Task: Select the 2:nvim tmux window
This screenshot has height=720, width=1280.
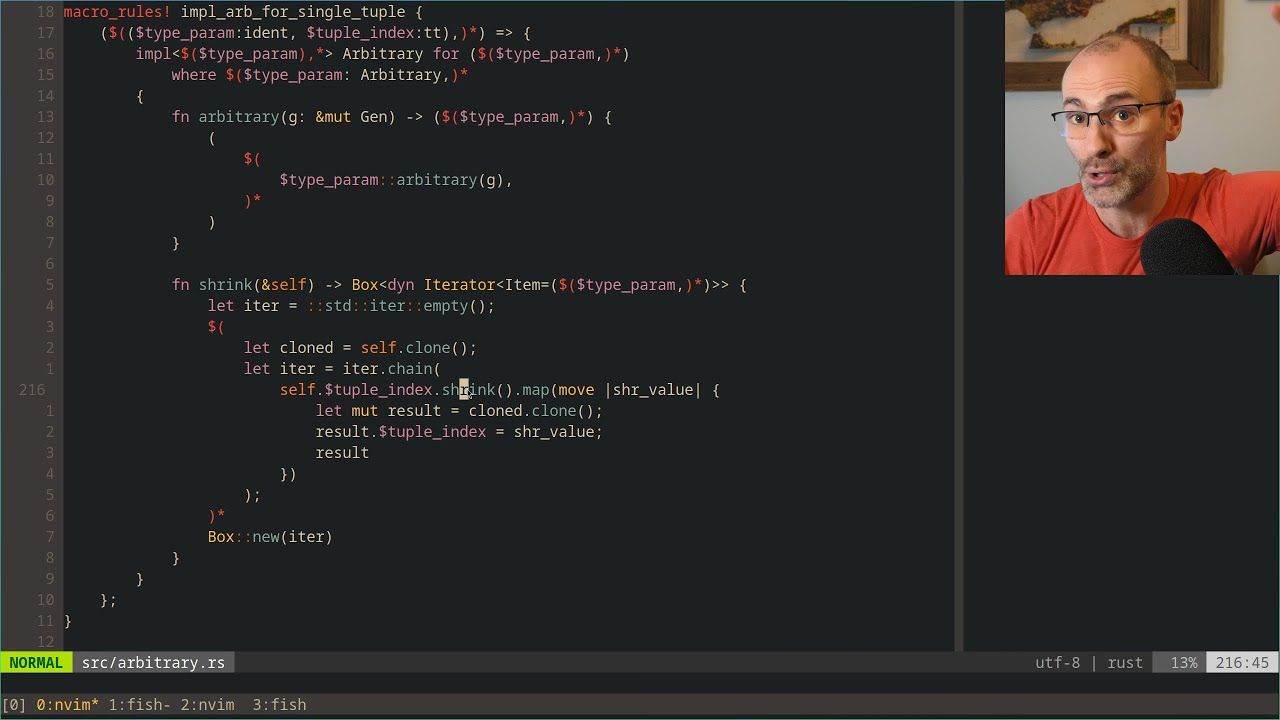Action: [x=207, y=705]
